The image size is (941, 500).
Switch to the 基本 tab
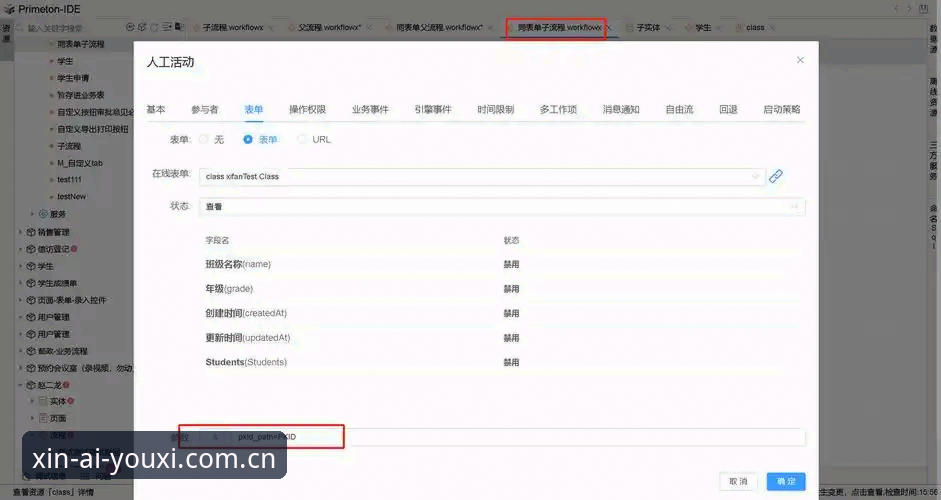[x=155, y=109]
